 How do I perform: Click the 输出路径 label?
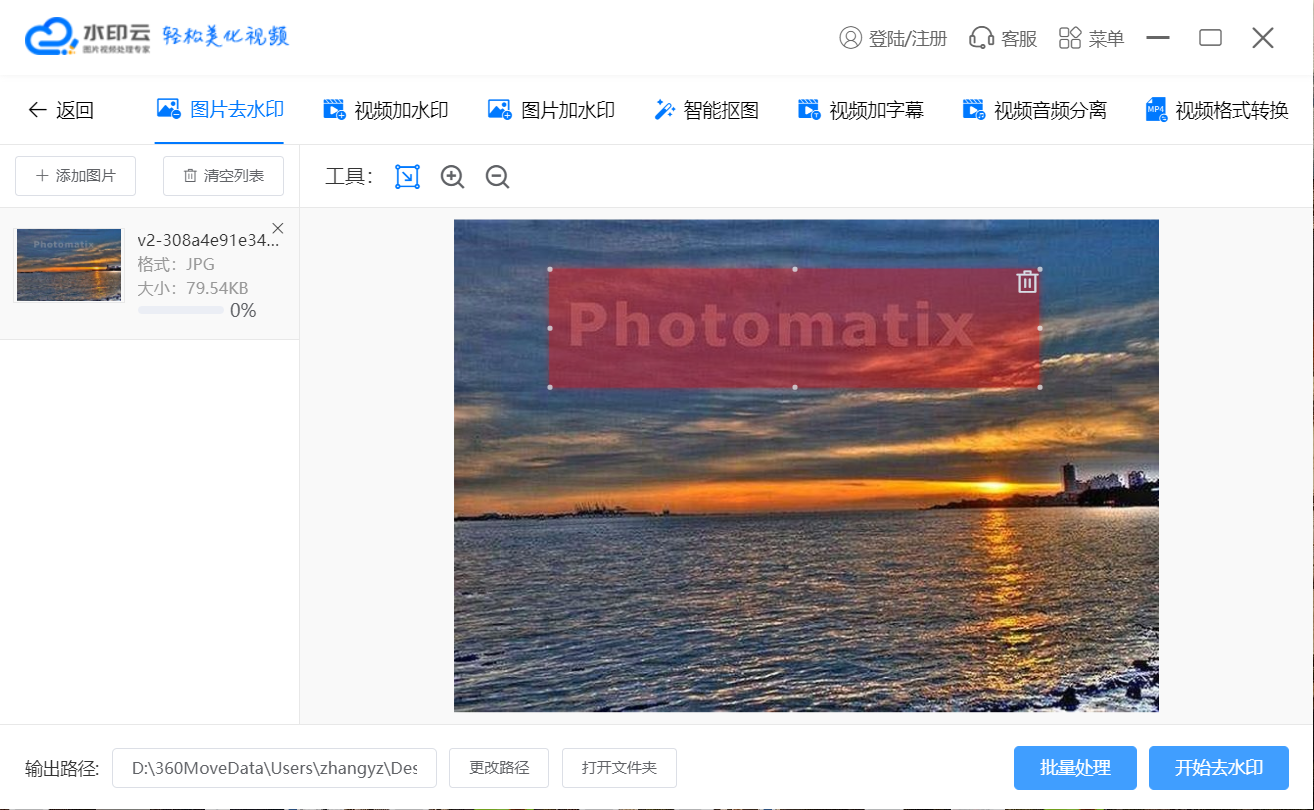pyautogui.click(x=62, y=768)
